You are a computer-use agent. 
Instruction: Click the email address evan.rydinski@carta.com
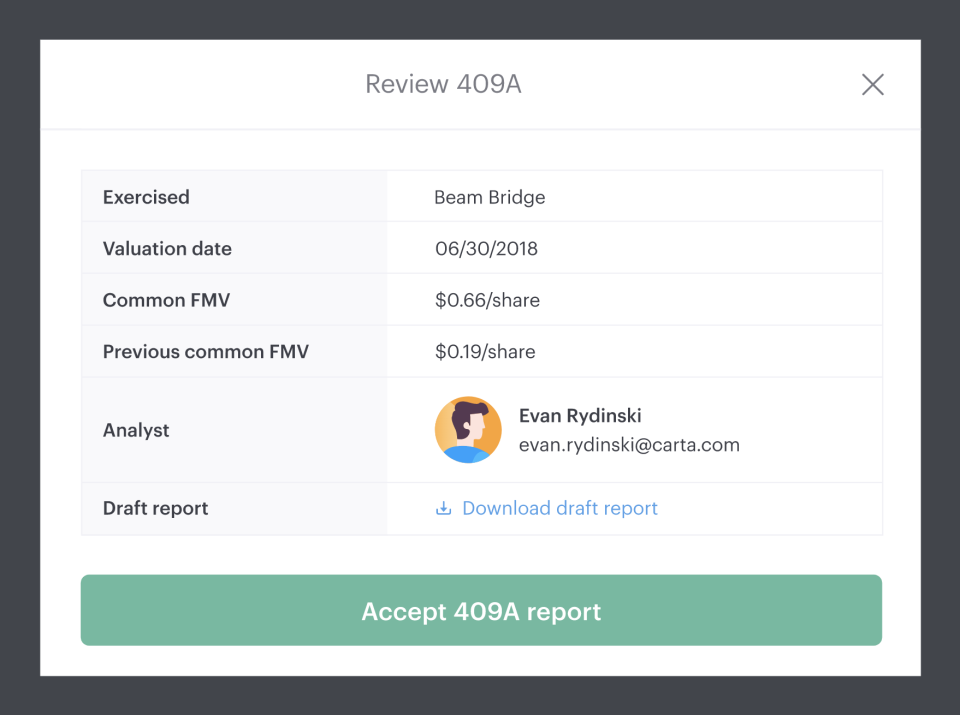(629, 444)
